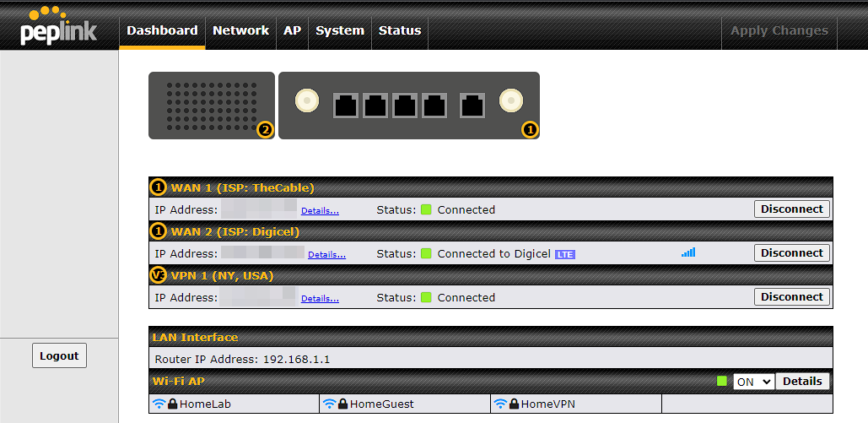Click the WAN 1 green status indicator
The height and width of the screenshot is (423, 868).
pos(426,210)
